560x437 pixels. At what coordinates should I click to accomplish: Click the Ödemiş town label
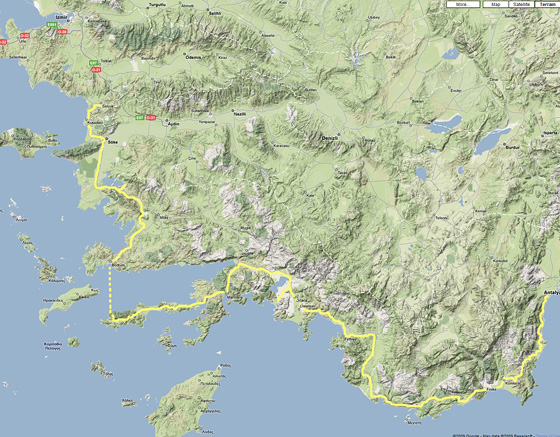194,57
